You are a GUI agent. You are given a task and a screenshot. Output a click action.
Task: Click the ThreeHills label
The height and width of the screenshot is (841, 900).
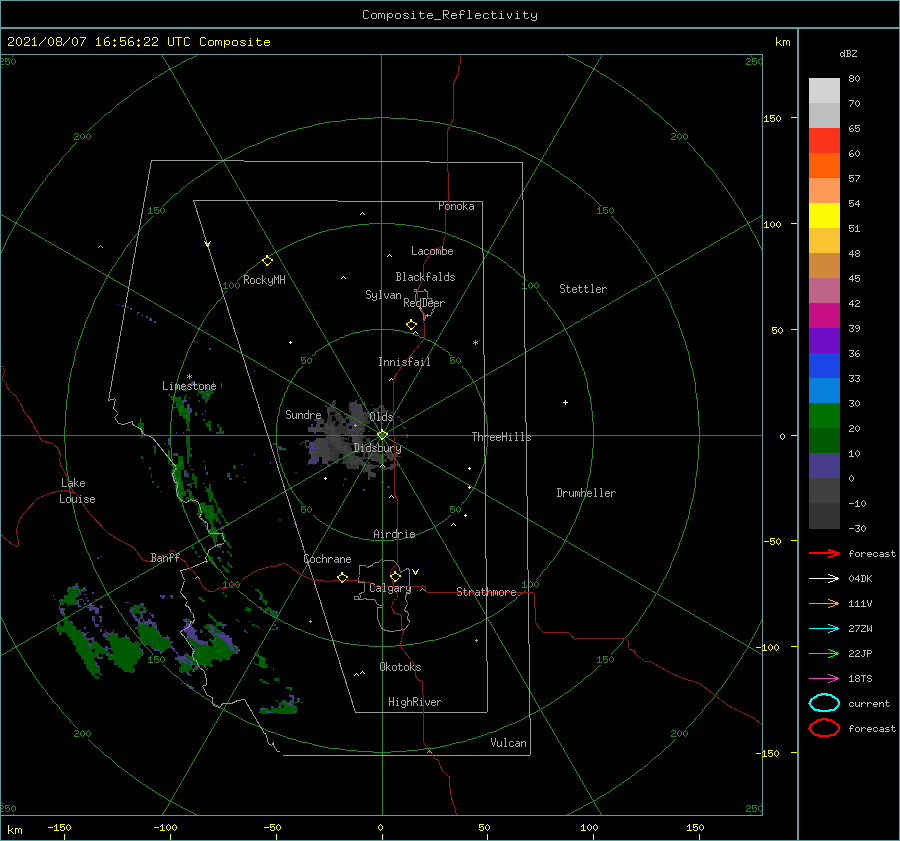[x=501, y=437]
